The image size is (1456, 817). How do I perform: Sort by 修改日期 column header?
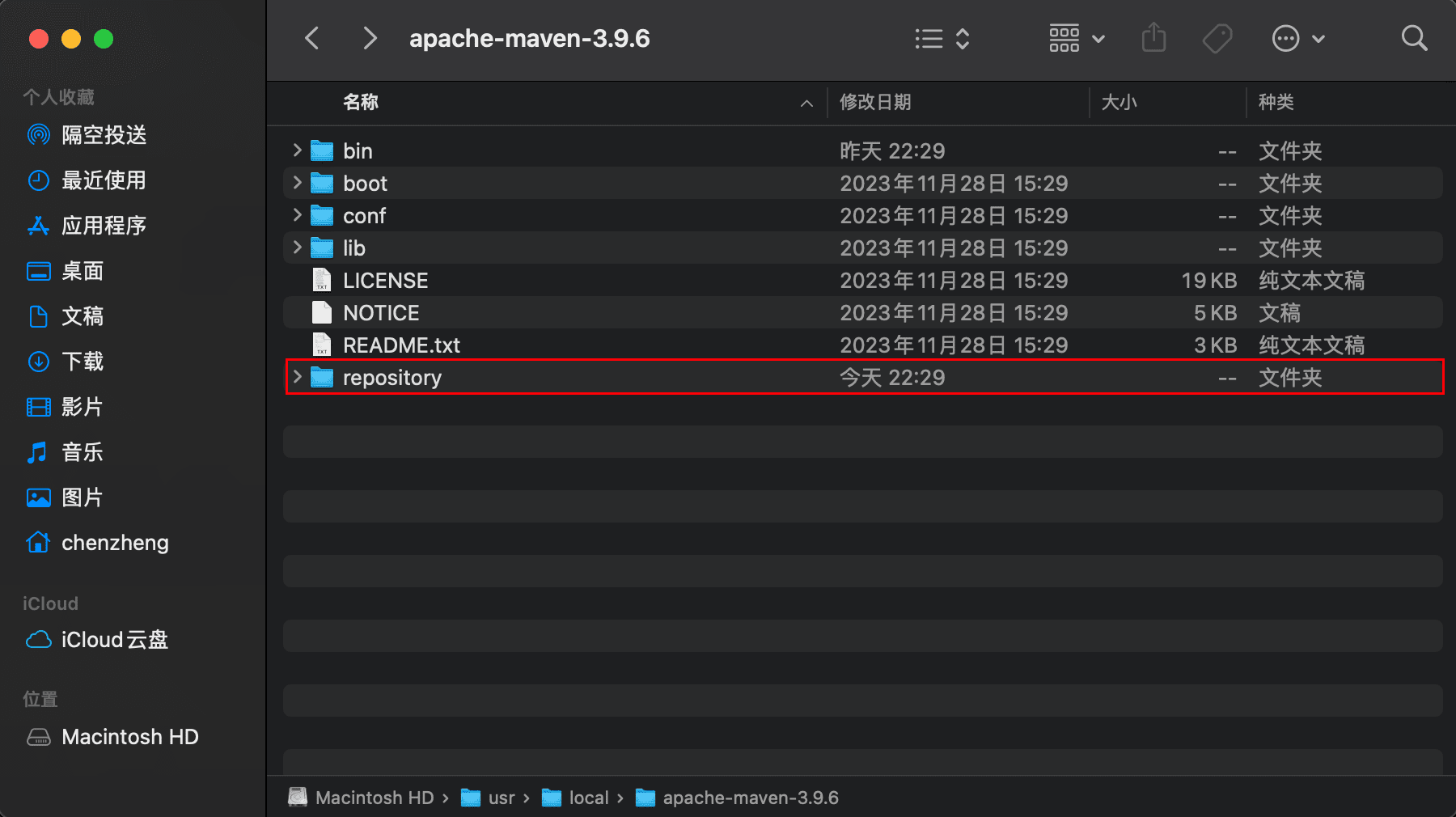click(x=875, y=102)
